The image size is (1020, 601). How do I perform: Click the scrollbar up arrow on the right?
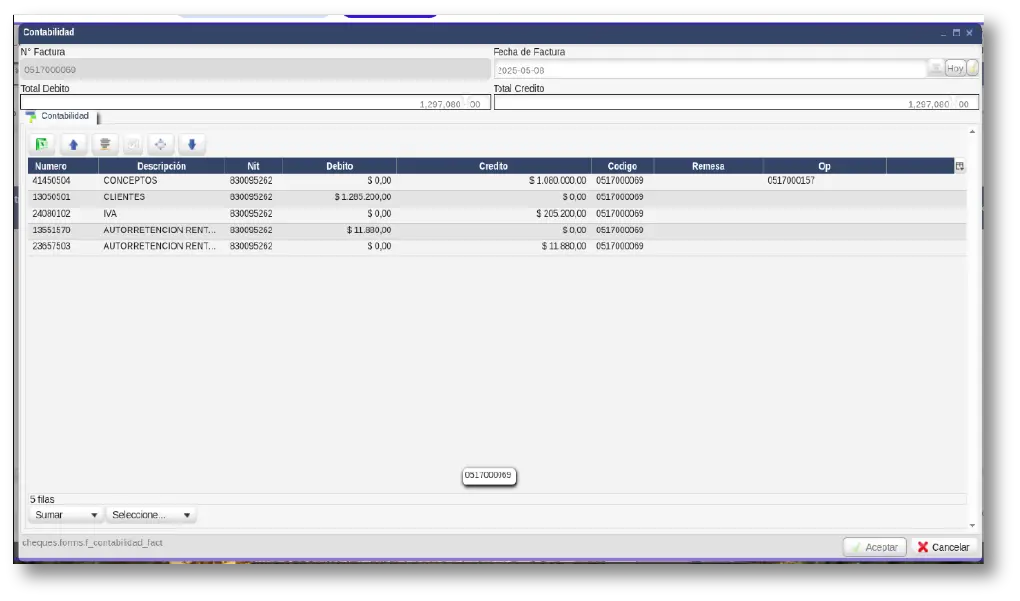pyautogui.click(x=973, y=132)
